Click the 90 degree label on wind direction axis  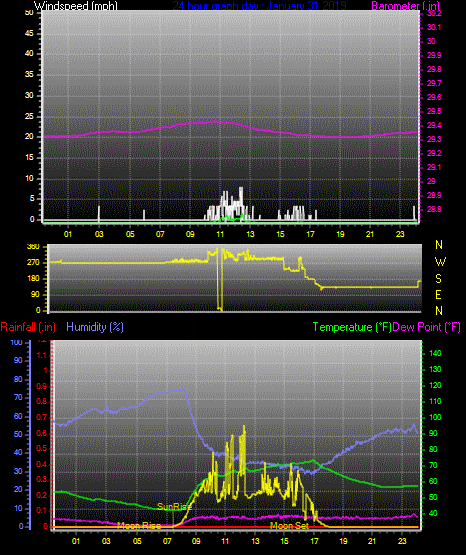click(x=35, y=294)
